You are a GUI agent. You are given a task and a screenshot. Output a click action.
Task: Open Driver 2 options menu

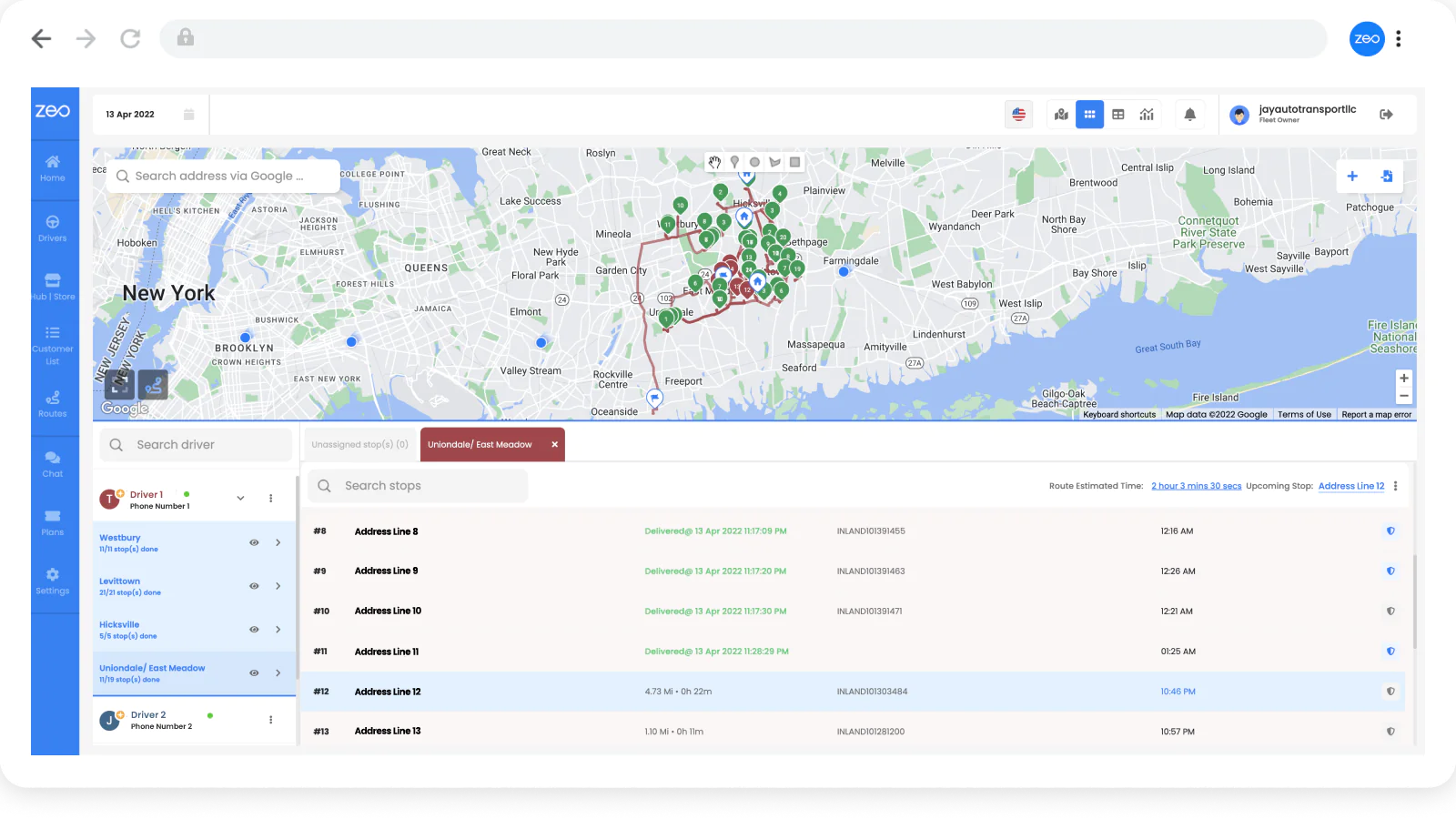coord(270,720)
